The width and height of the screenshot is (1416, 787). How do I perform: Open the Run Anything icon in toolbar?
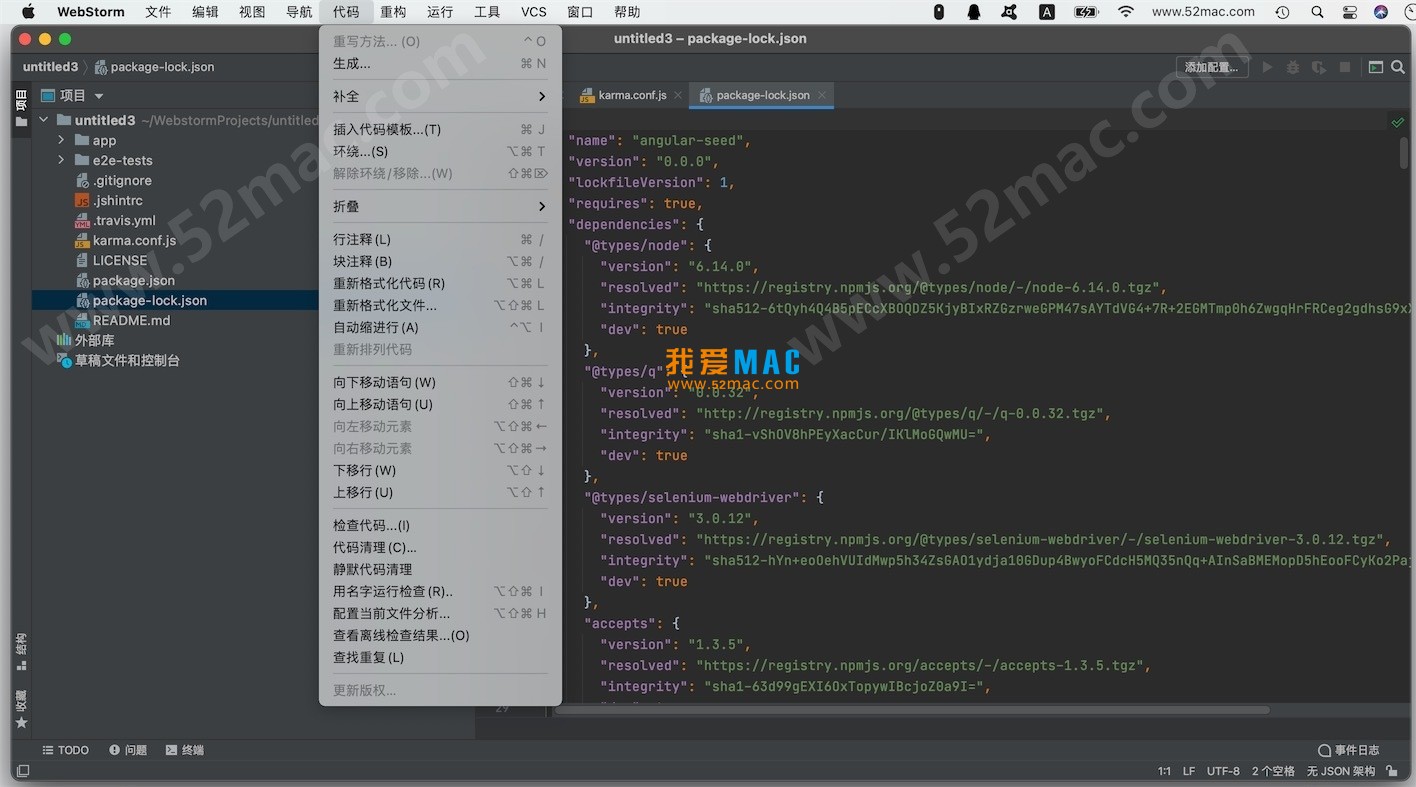pos(1376,67)
